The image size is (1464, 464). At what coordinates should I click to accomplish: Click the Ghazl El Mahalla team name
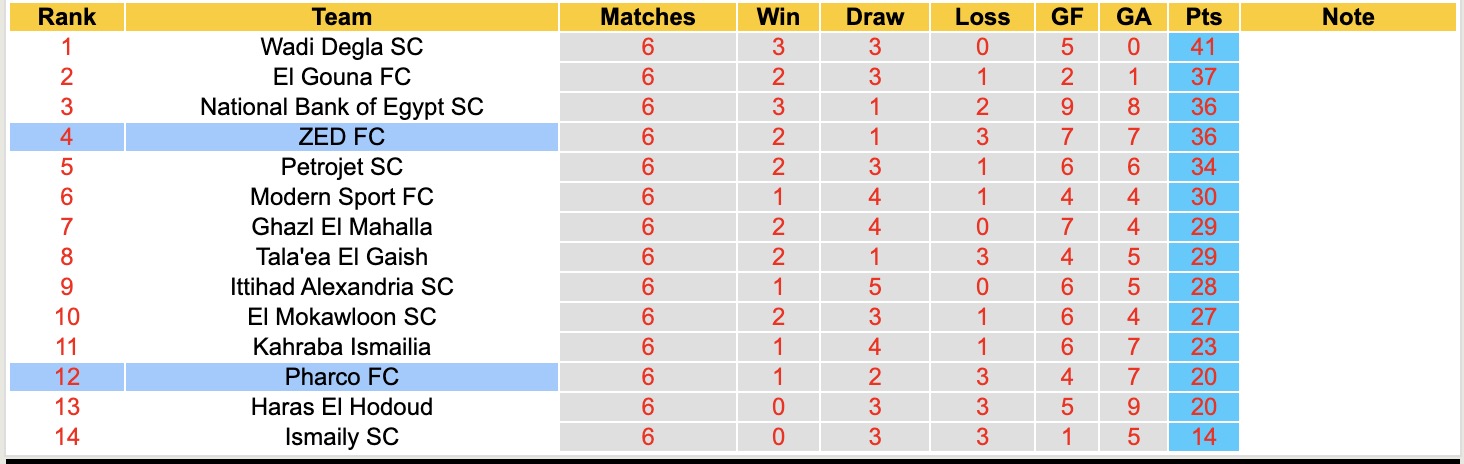pos(341,227)
